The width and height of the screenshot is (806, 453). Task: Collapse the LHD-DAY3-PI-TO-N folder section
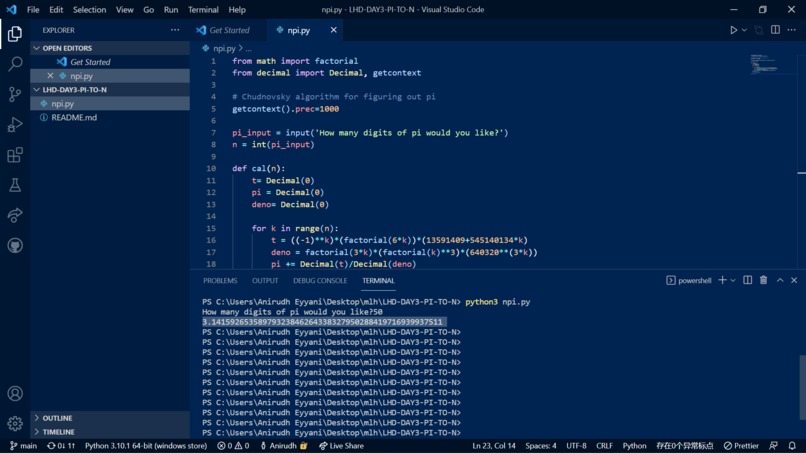[x=110, y=89]
